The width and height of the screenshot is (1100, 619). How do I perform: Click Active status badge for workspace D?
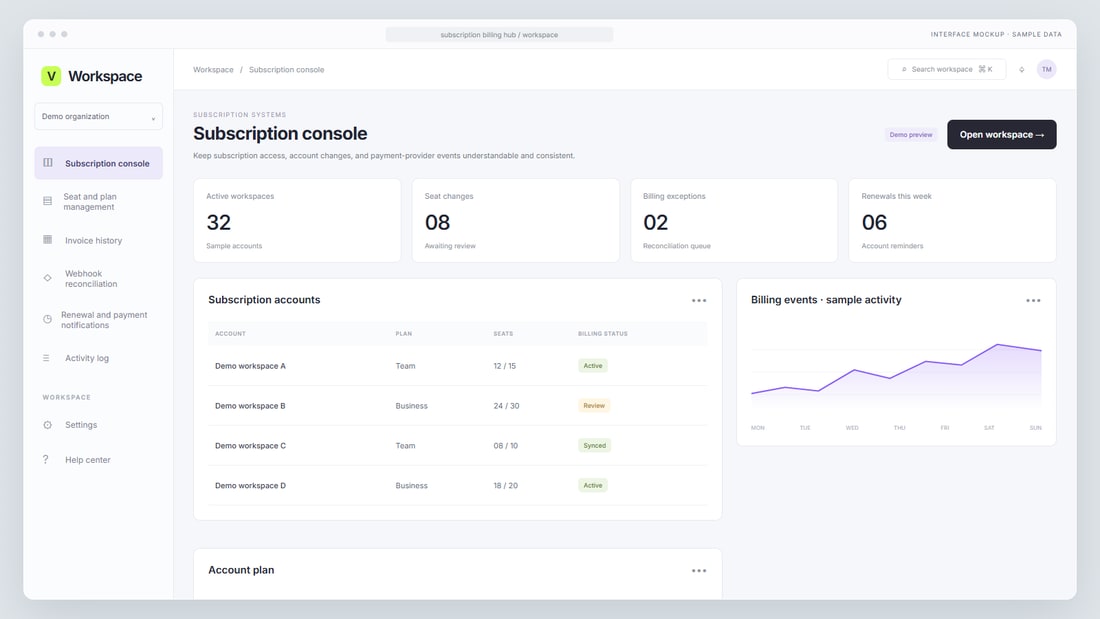(593, 486)
